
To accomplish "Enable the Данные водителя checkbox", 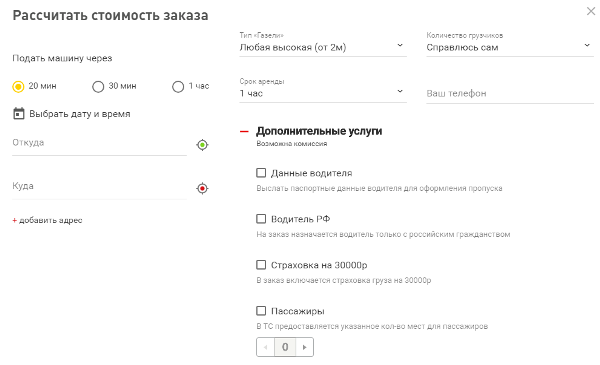I will 261,173.
